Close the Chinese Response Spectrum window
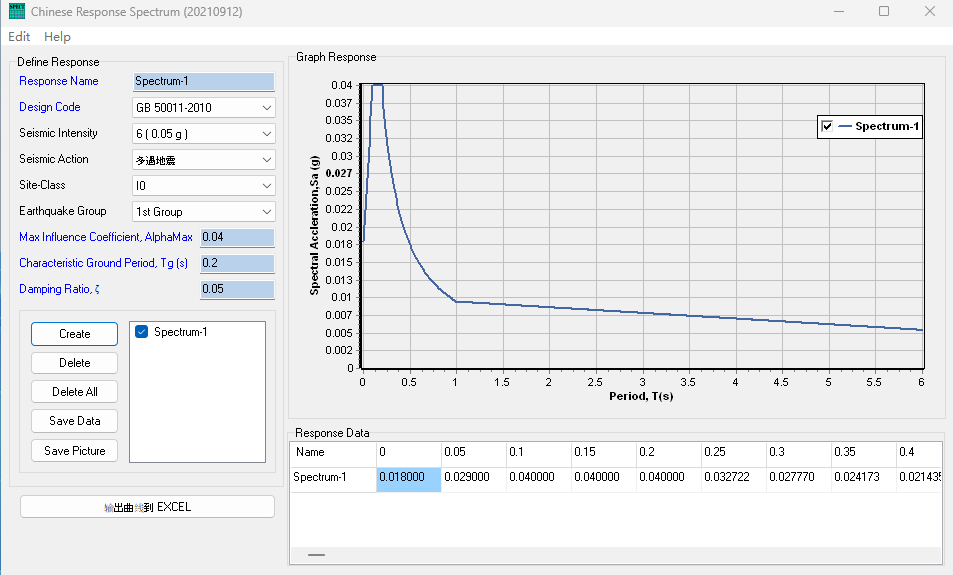Screen dimensions: 953x575 pos(929,12)
